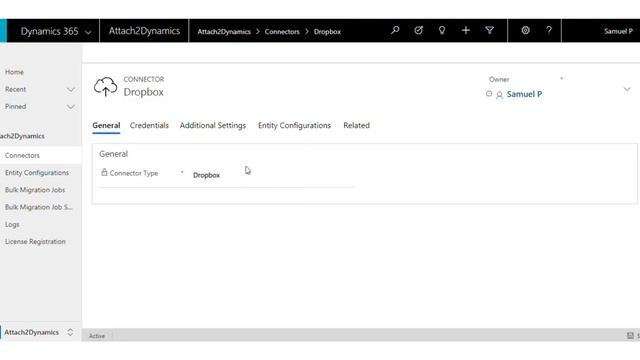Viewport: 640px width, 360px height.
Task: Open License Registration in the sidebar
Action: coord(35,242)
